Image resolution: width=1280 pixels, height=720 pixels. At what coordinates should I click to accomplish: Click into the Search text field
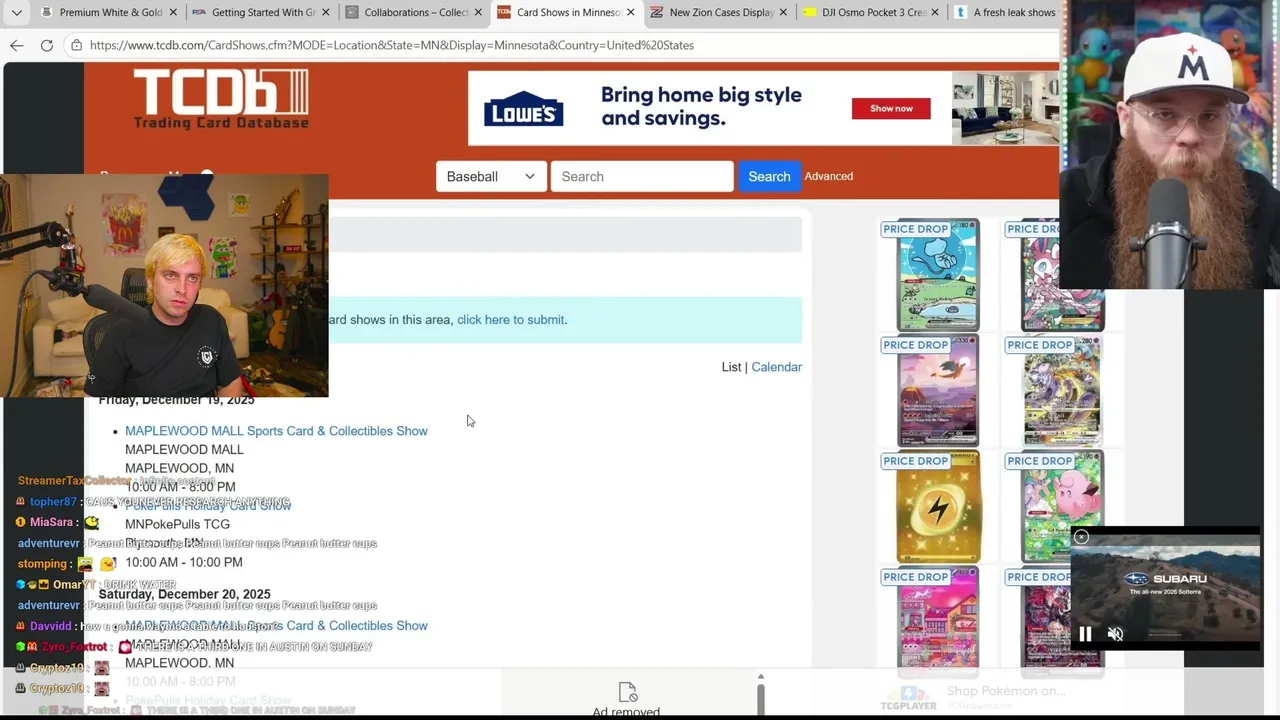pos(642,177)
